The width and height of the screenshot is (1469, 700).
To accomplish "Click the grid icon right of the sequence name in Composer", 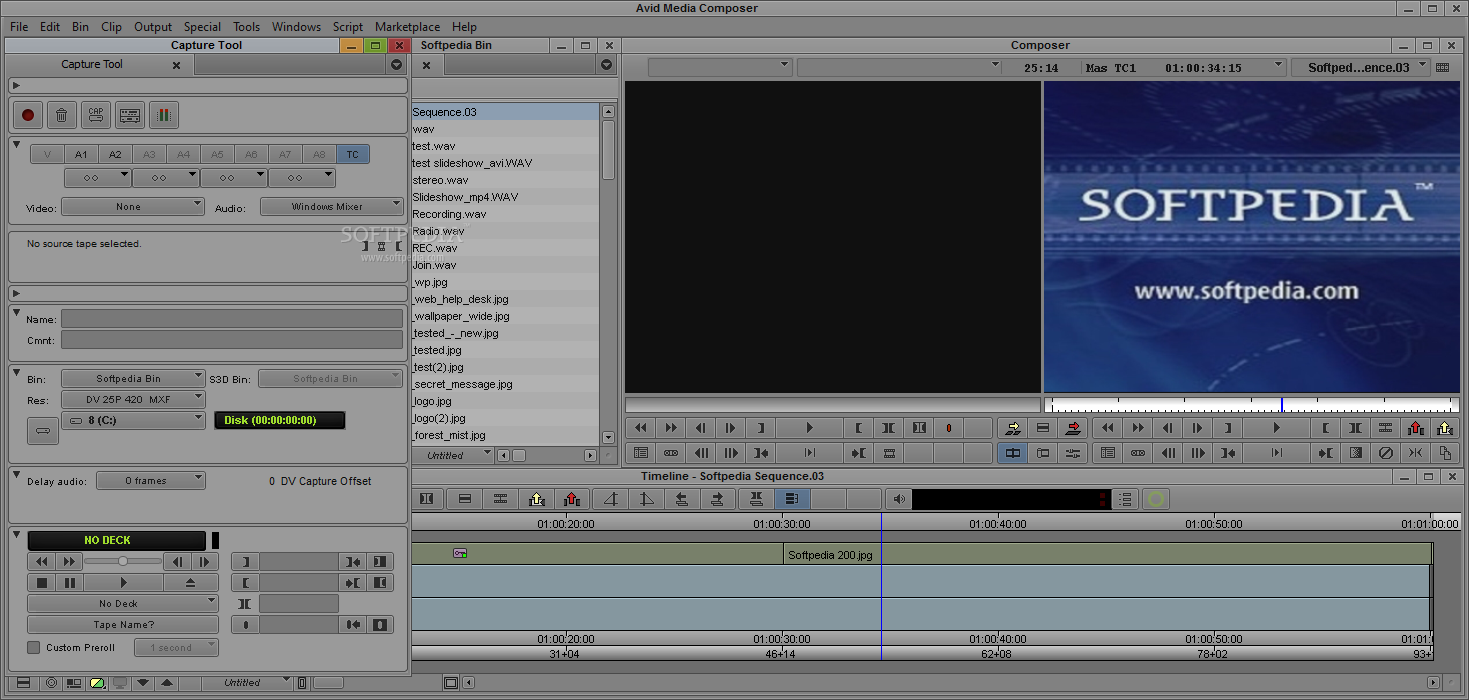I will point(1441,67).
